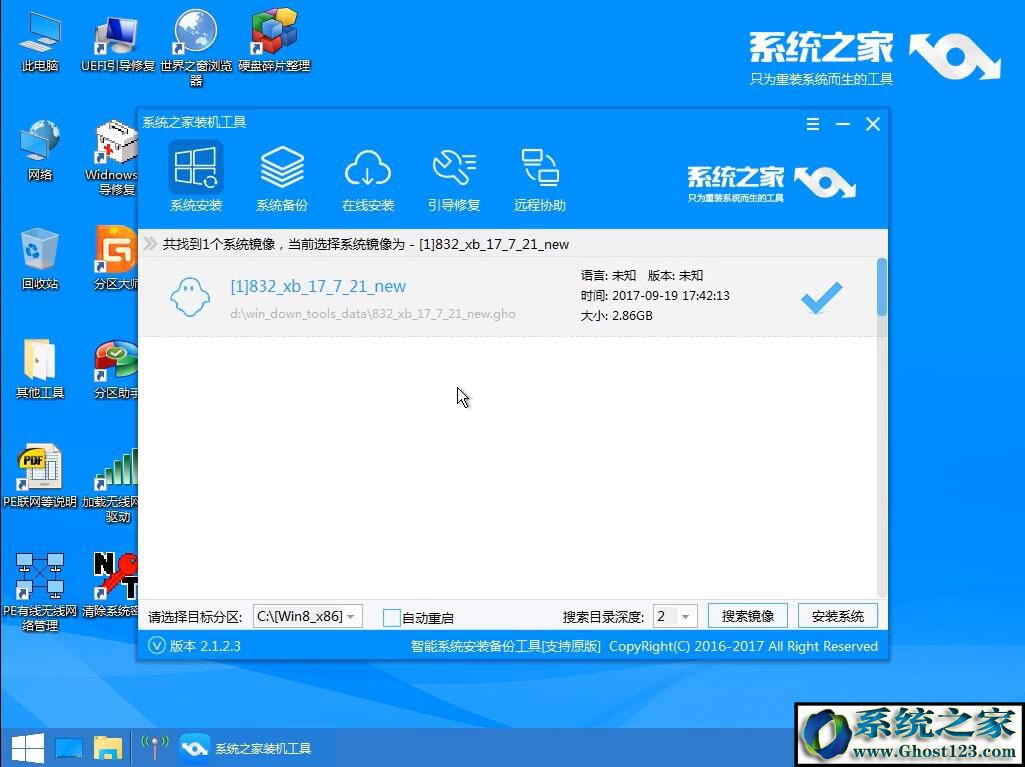The image size is (1025, 767).
Task: Minimize the 系统之家装机工具 window
Action: pos(843,124)
